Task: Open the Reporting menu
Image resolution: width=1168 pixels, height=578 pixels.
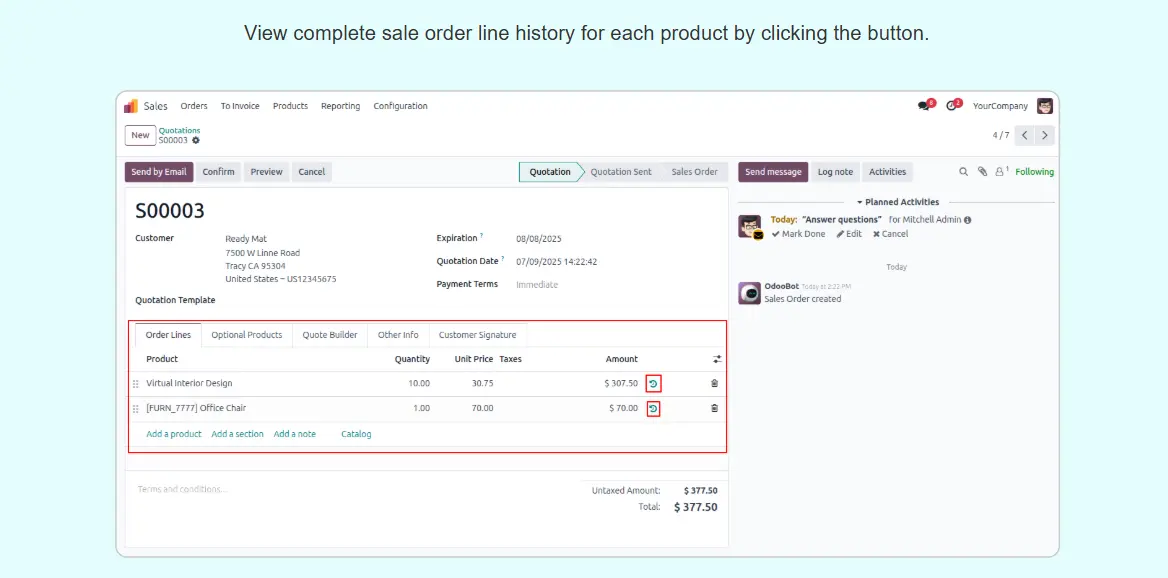Action: (x=340, y=106)
